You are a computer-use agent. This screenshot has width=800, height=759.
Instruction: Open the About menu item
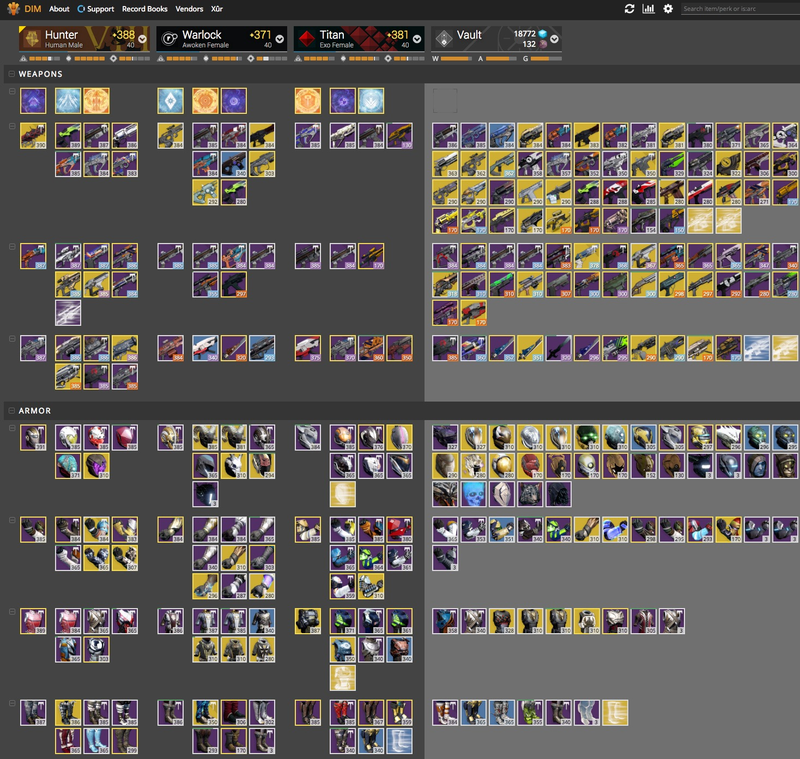[59, 9]
